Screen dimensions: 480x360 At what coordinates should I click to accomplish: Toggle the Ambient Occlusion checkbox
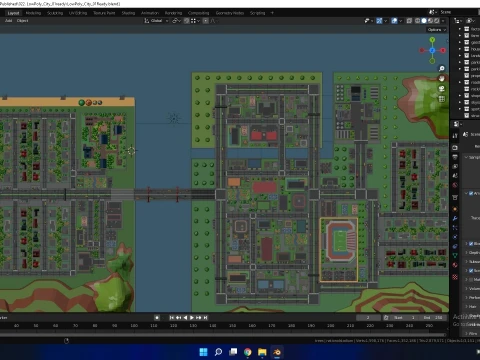471,193
